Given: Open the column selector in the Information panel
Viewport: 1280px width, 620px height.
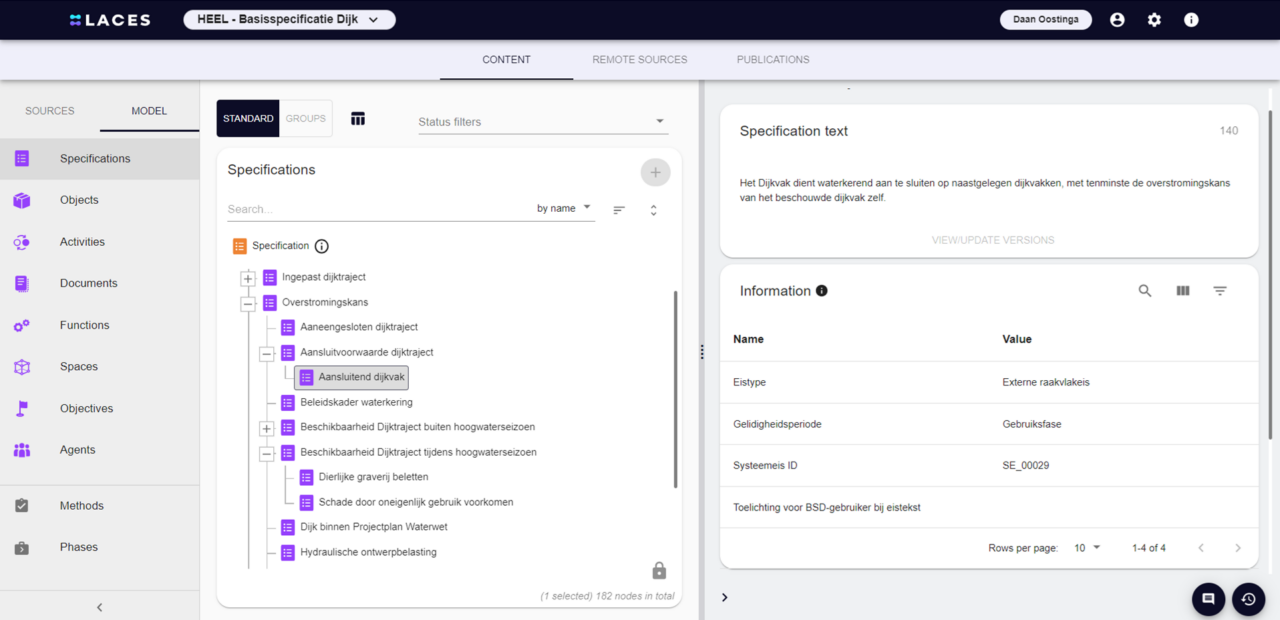Looking at the screenshot, I should pos(1182,290).
